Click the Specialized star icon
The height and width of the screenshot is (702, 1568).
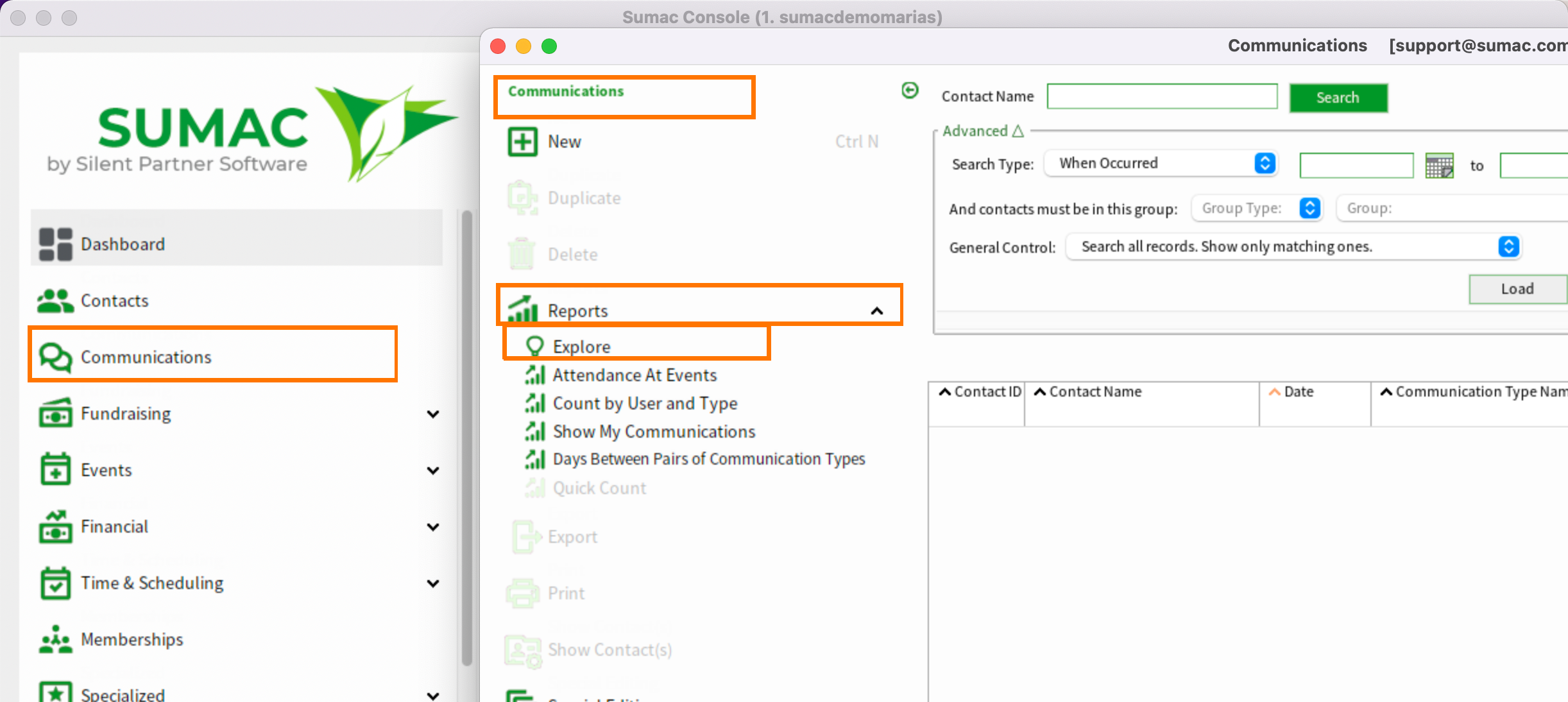(x=55, y=692)
